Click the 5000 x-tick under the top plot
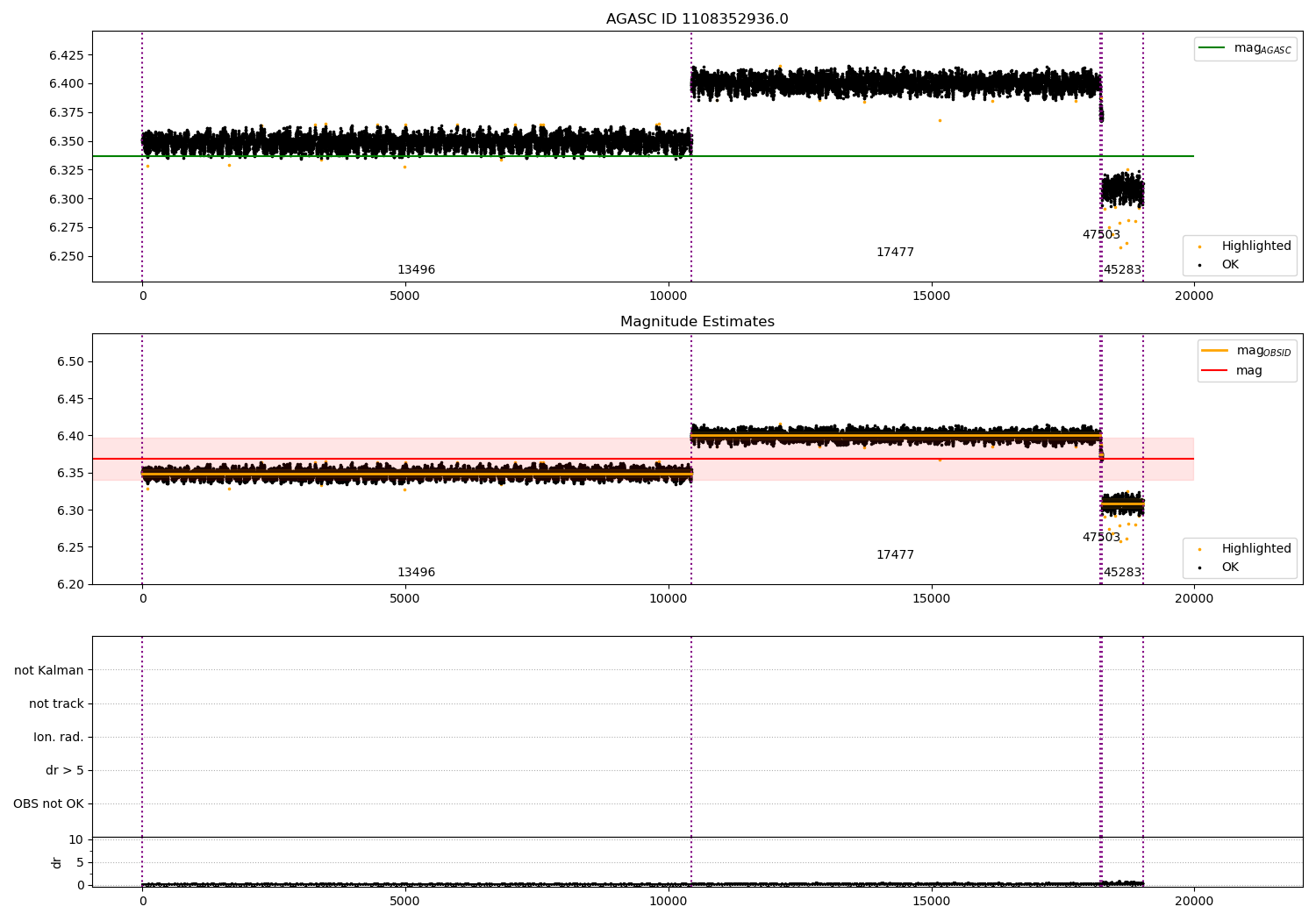 pyautogui.click(x=404, y=296)
